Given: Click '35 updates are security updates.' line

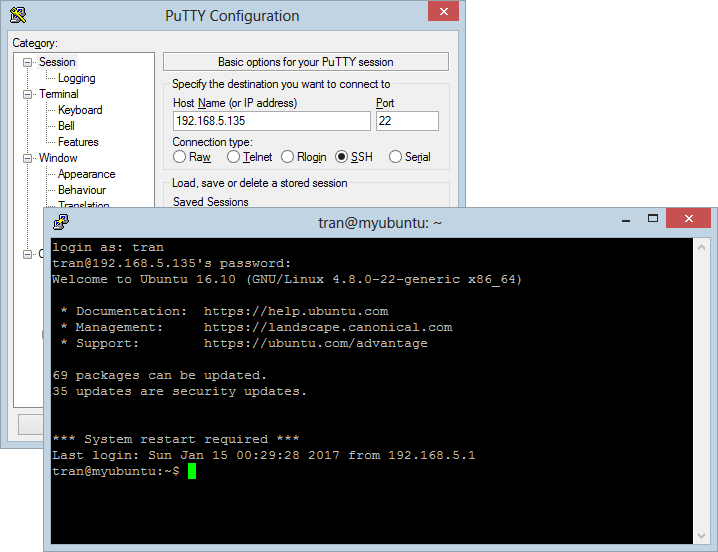Looking at the screenshot, I should (180, 391).
